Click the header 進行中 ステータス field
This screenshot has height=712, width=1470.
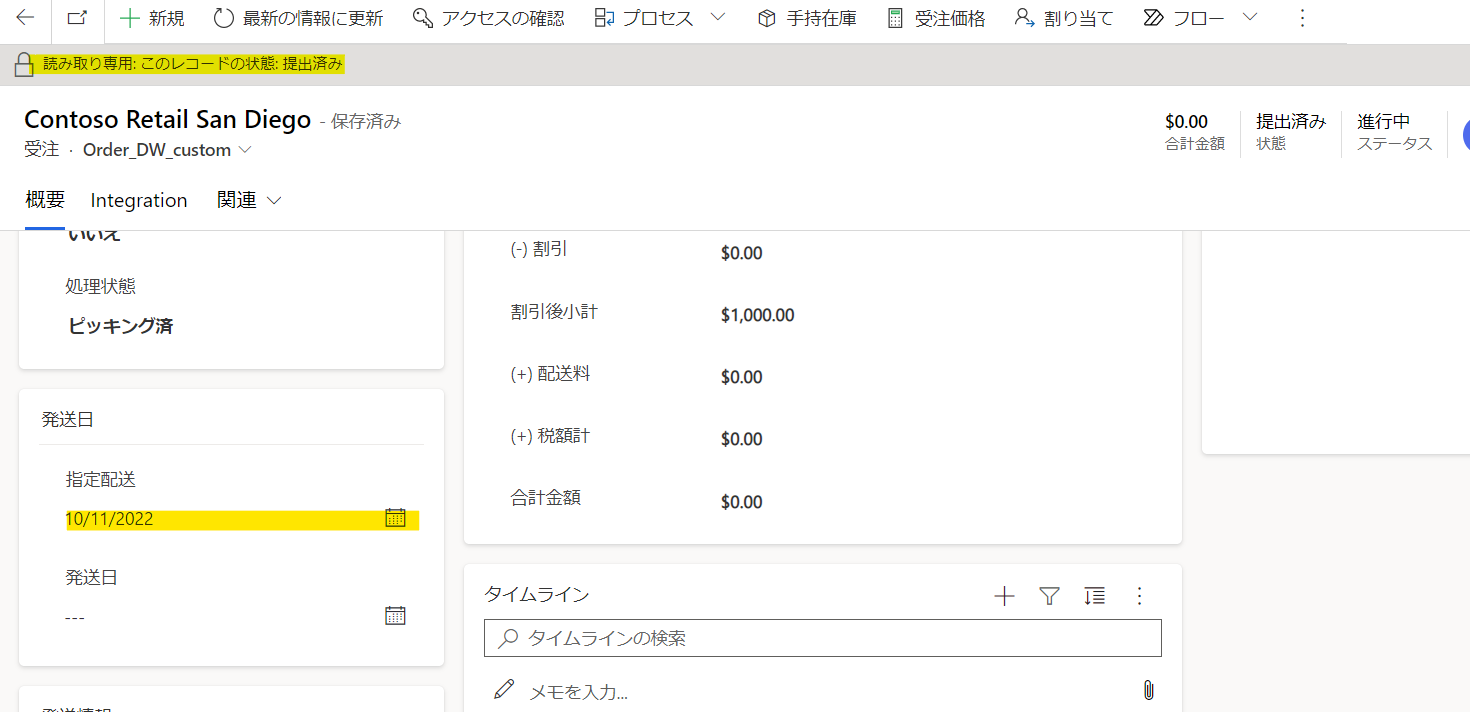[x=1394, y=132]
